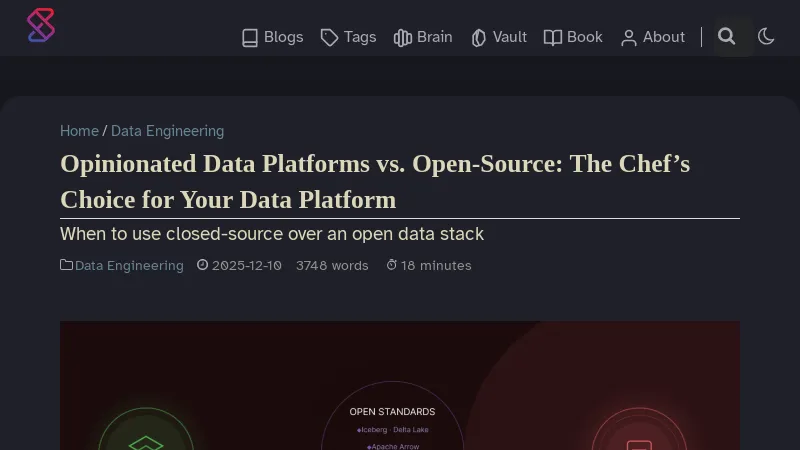Click the article title heading
This screenshot has width=800, height=450.
(375, 181)
